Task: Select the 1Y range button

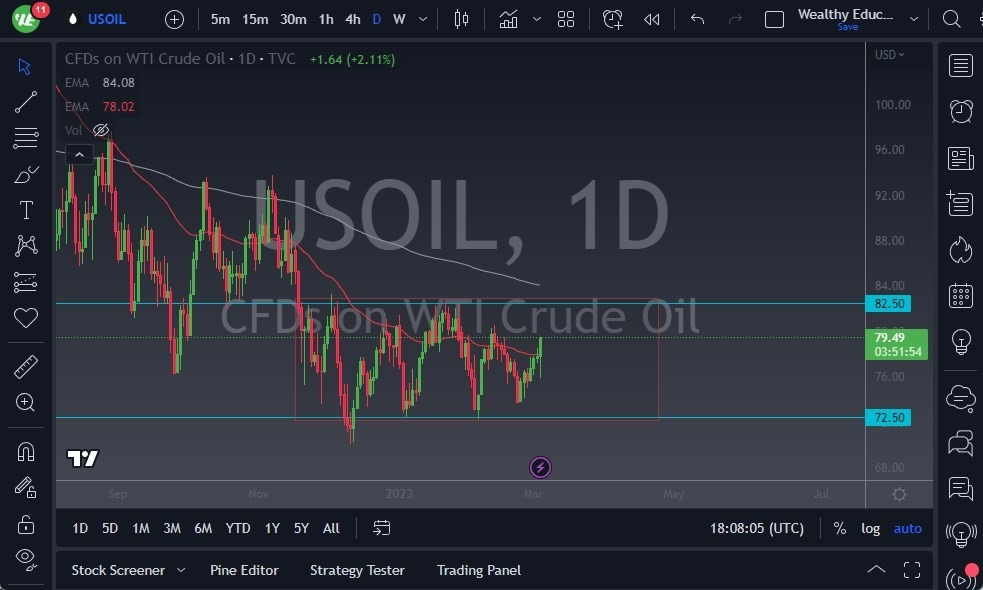Action: tap(271, 528)
